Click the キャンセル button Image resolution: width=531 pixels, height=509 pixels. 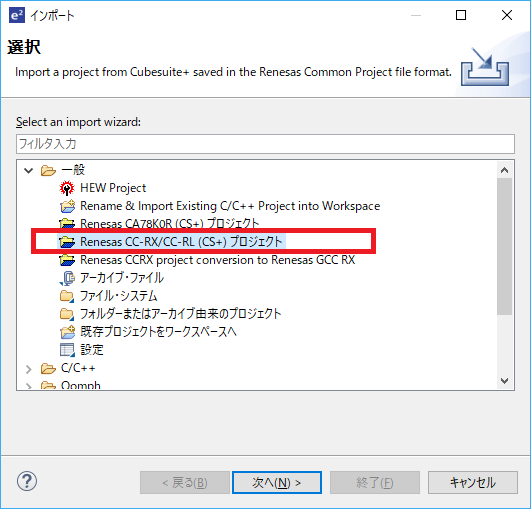click(473, 483)
